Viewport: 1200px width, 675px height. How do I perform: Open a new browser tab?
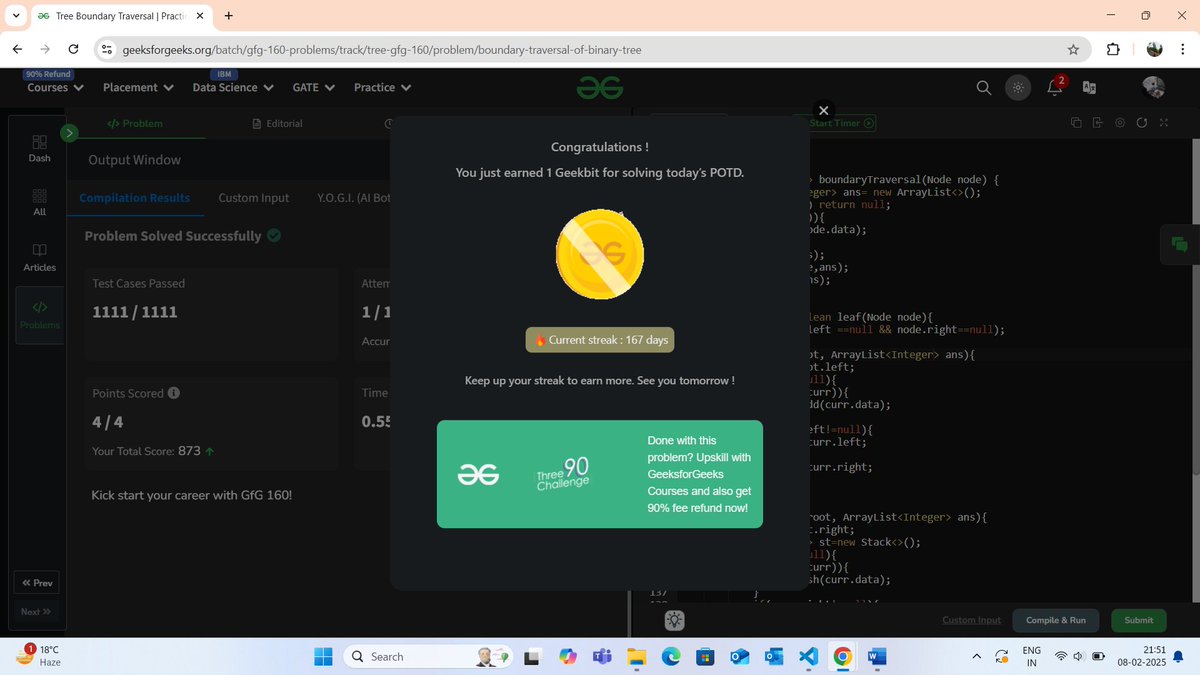coord(229,16)
